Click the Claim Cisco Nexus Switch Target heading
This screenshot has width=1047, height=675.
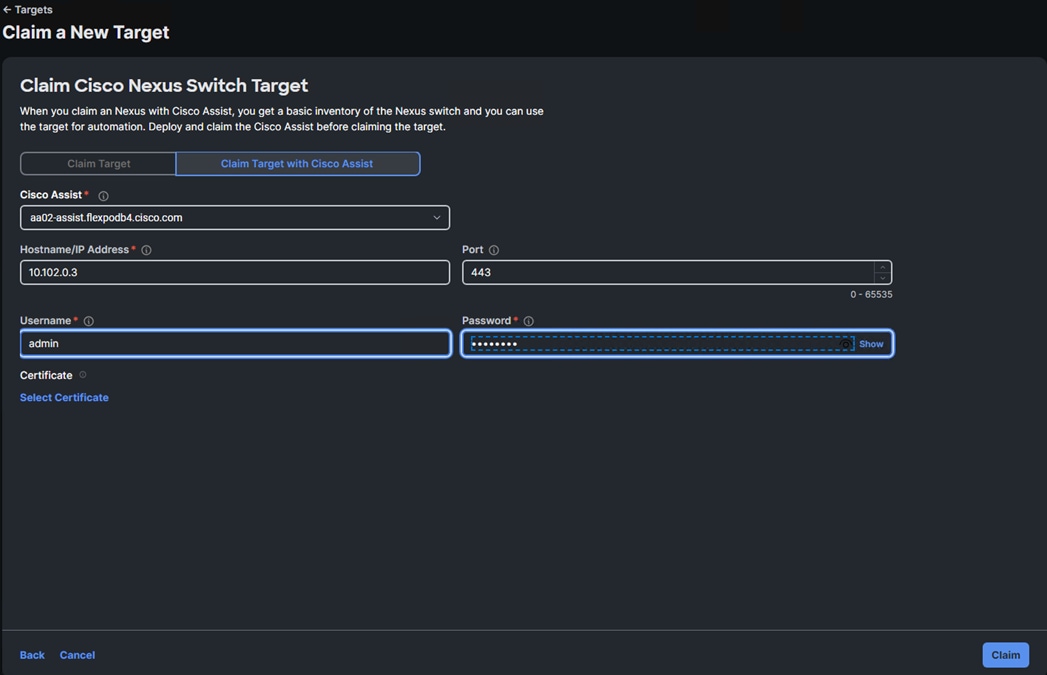(164, 85)
